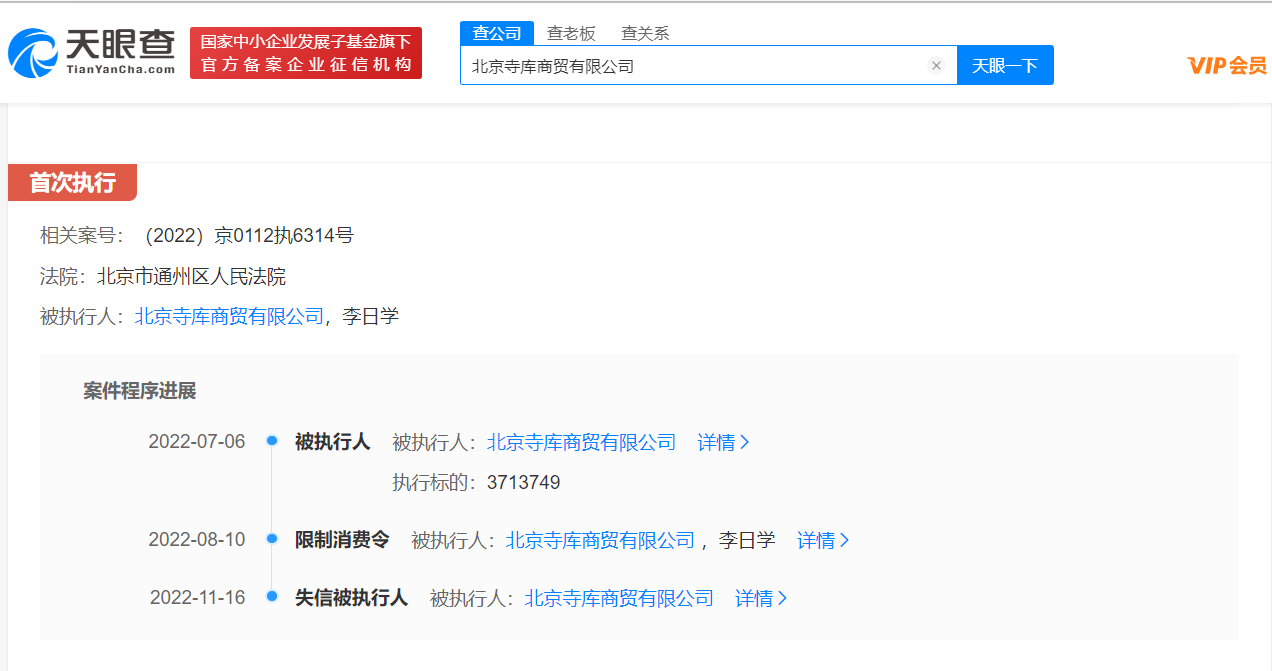Viewport: 1272px width, 671px height.
Task: Select the date 2022-08-10
Action: (197, 539)
